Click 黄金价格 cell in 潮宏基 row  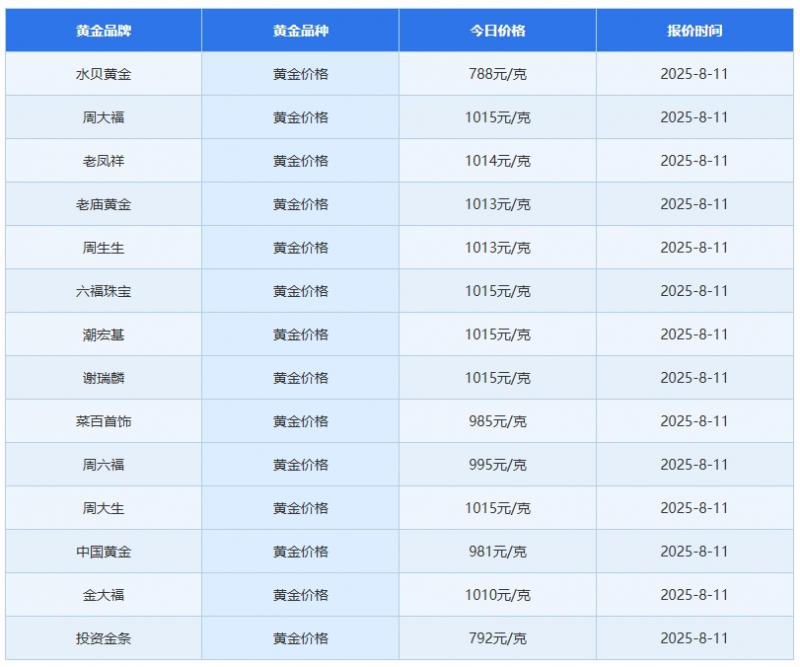pos(301,334)
